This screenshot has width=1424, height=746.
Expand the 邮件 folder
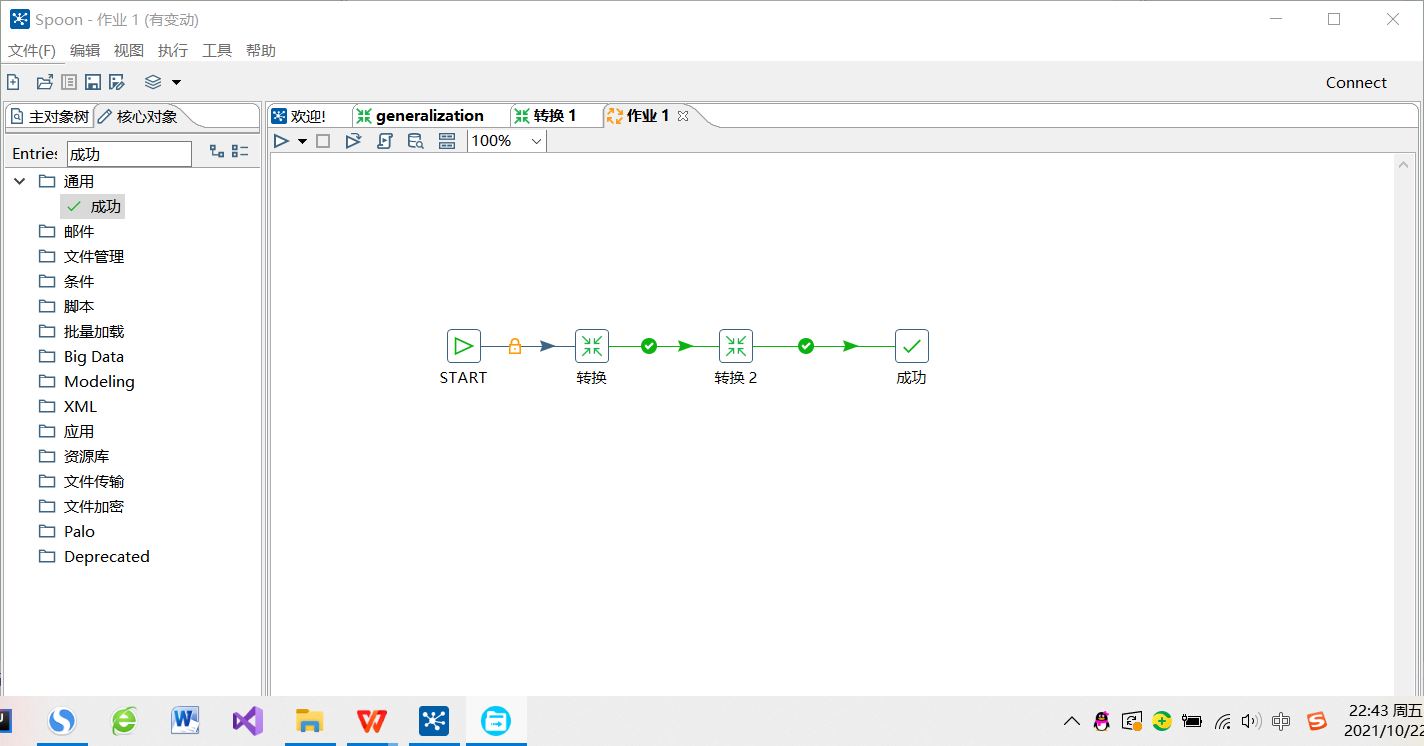point(66,231)
